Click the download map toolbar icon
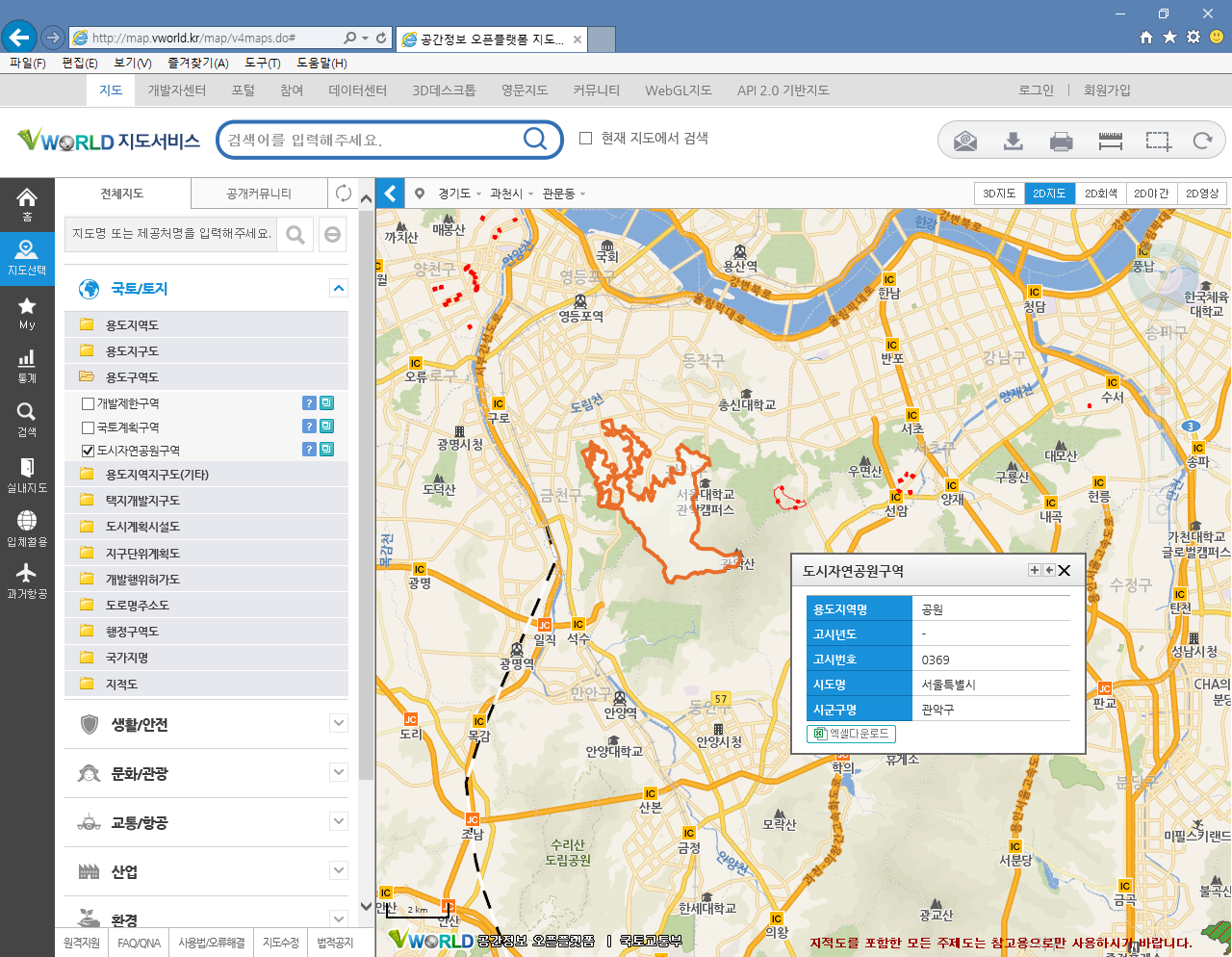The height and width of the screenshot is (957, 1232). (1014, 142)
